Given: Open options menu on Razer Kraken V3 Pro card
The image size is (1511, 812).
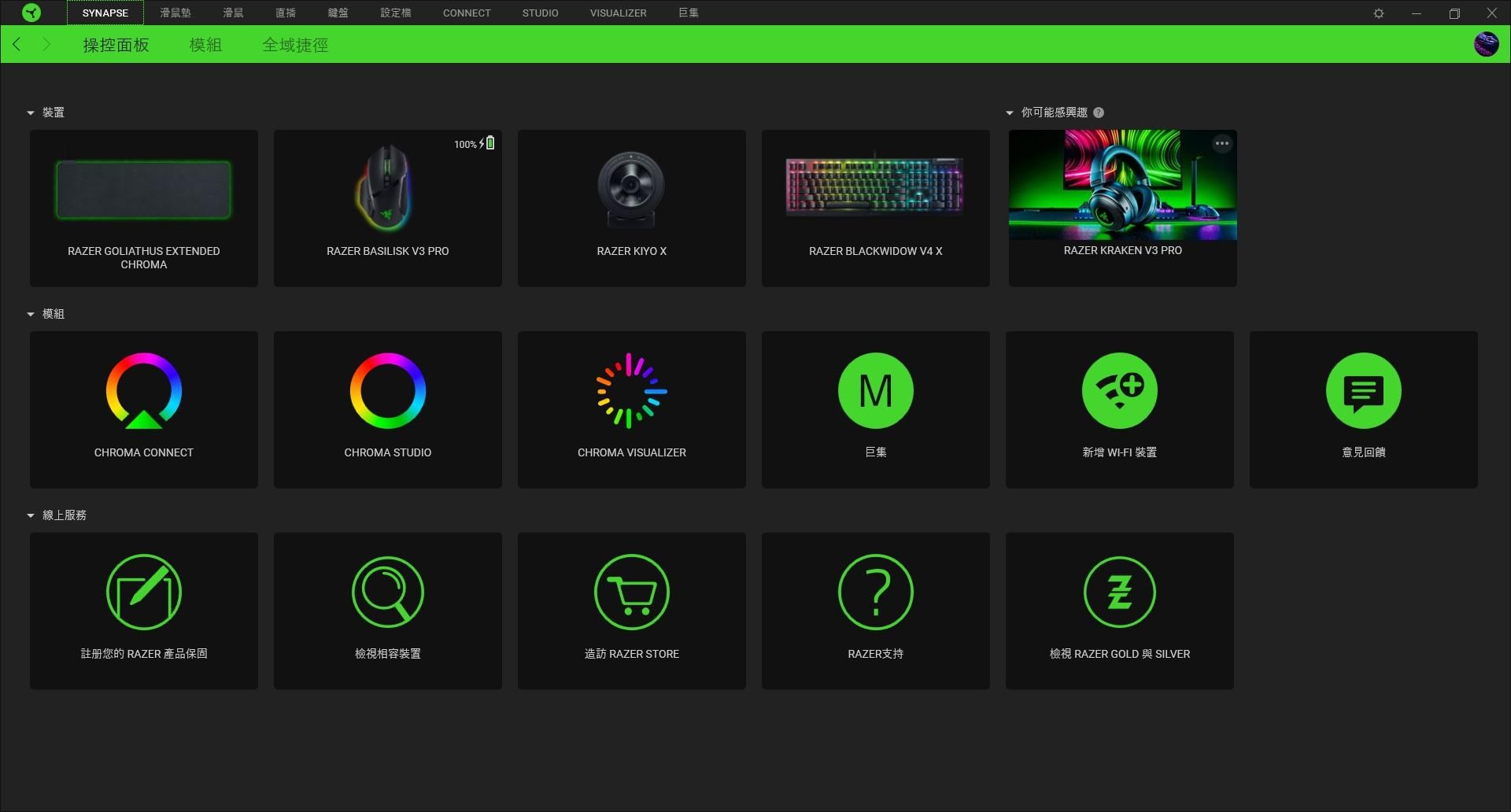Looking at the screenshot, I should pyautogui.click(x=1221, y=142).
